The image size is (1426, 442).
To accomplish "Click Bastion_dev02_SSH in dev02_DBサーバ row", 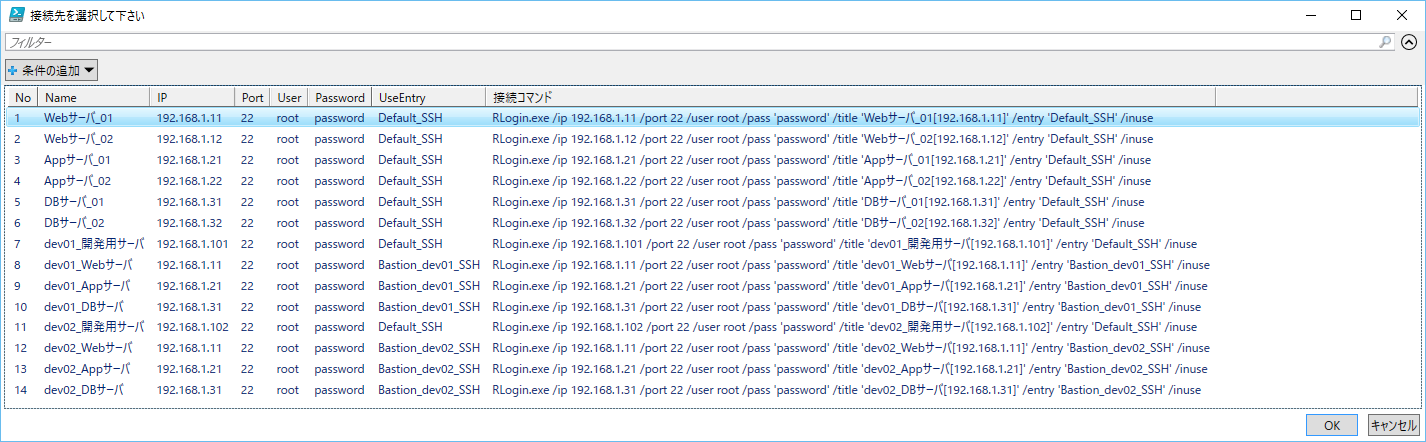I will pyautogui.click(x=429, y=391).
